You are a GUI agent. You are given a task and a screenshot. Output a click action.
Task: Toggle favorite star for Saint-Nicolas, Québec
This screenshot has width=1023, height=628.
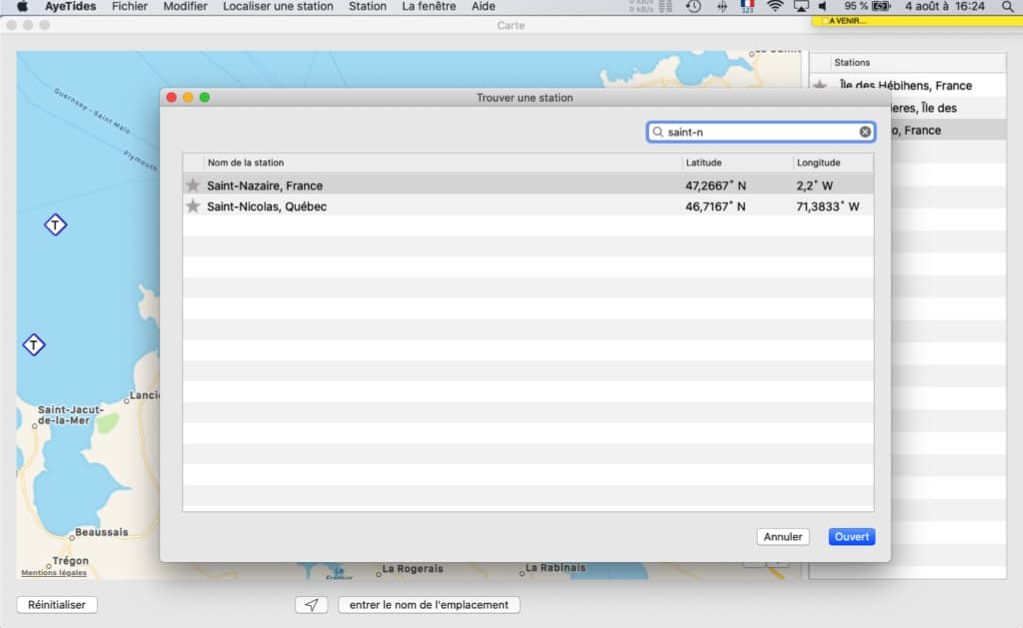[192, 206]
